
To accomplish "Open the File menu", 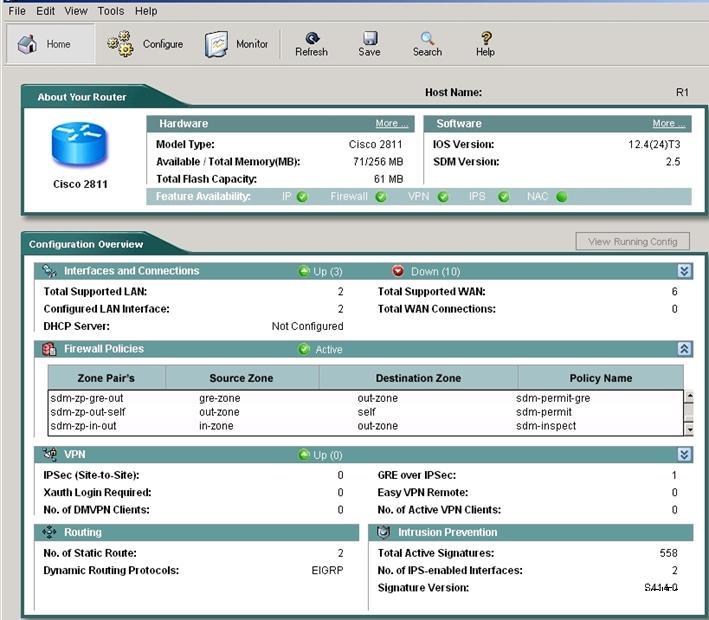I will 17,11.
